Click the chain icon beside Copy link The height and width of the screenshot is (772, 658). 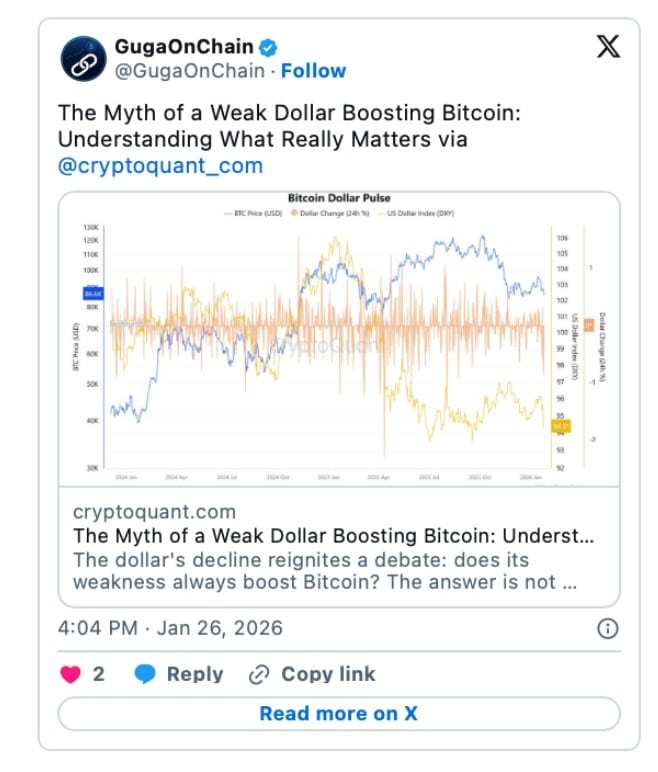coord(259,674)
